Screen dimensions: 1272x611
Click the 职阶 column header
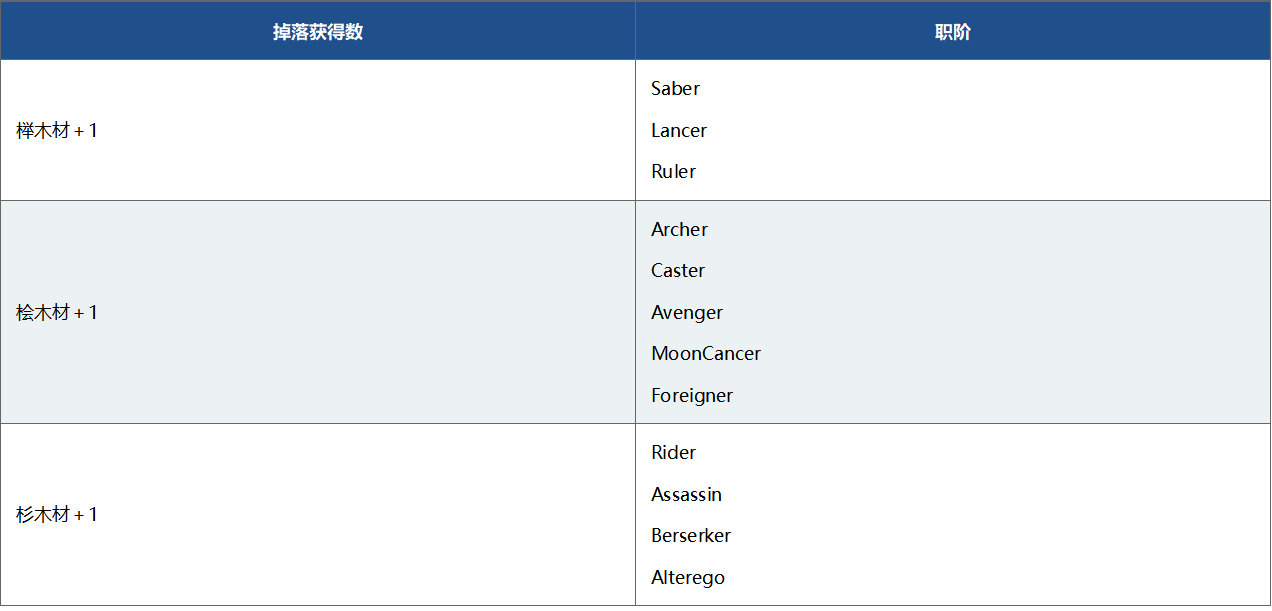click(x=952, y=32)
